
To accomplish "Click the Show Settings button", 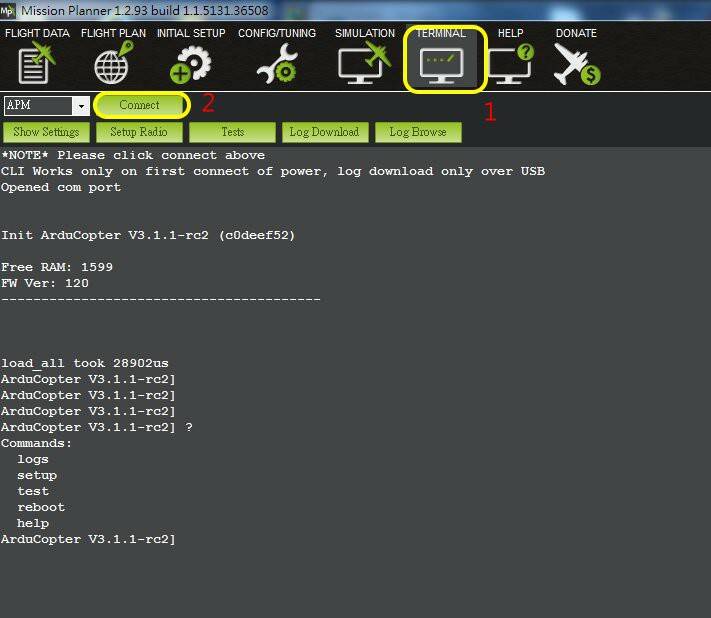I will [46, 132].
